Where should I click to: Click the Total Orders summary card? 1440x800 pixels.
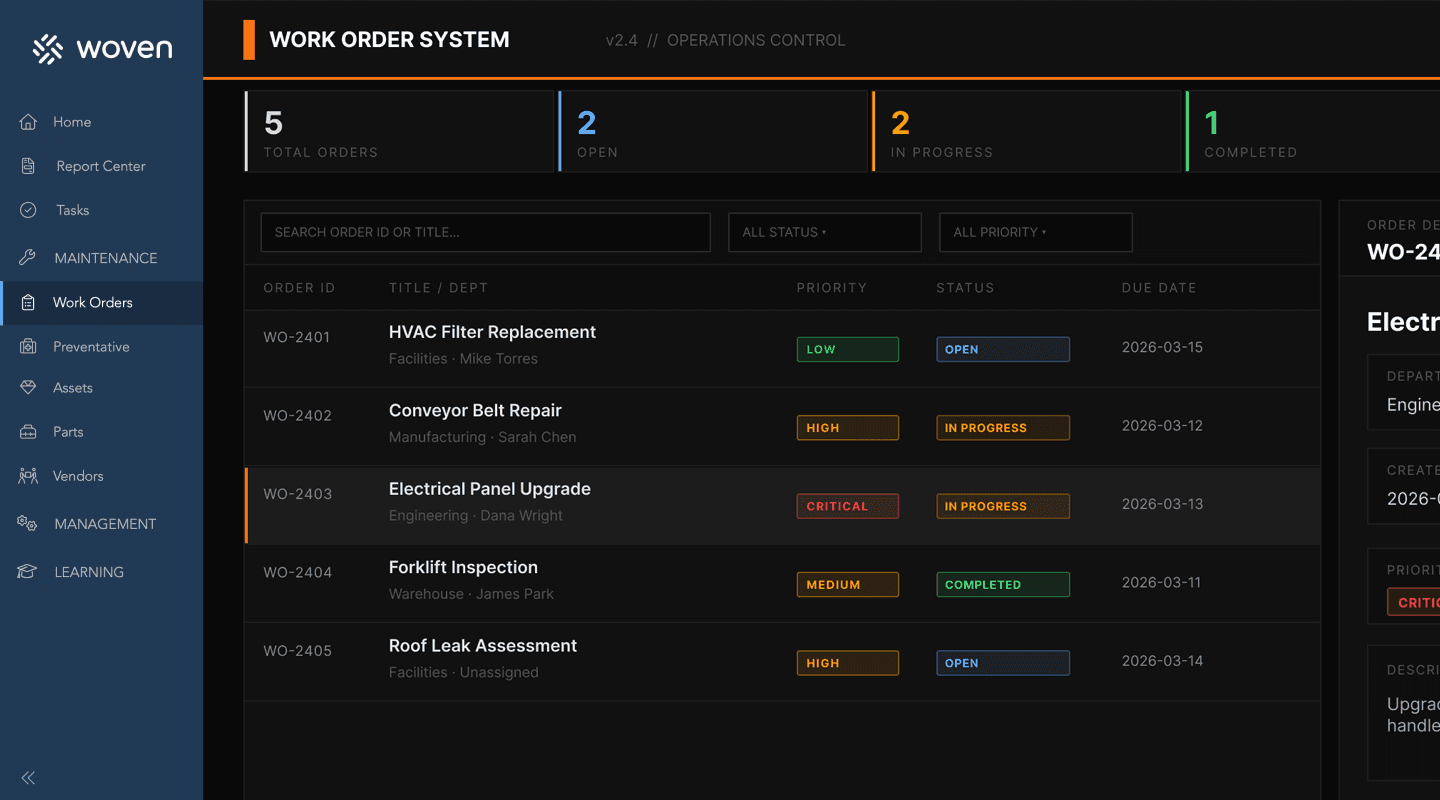pyautogui.click(x=399, y=131)
